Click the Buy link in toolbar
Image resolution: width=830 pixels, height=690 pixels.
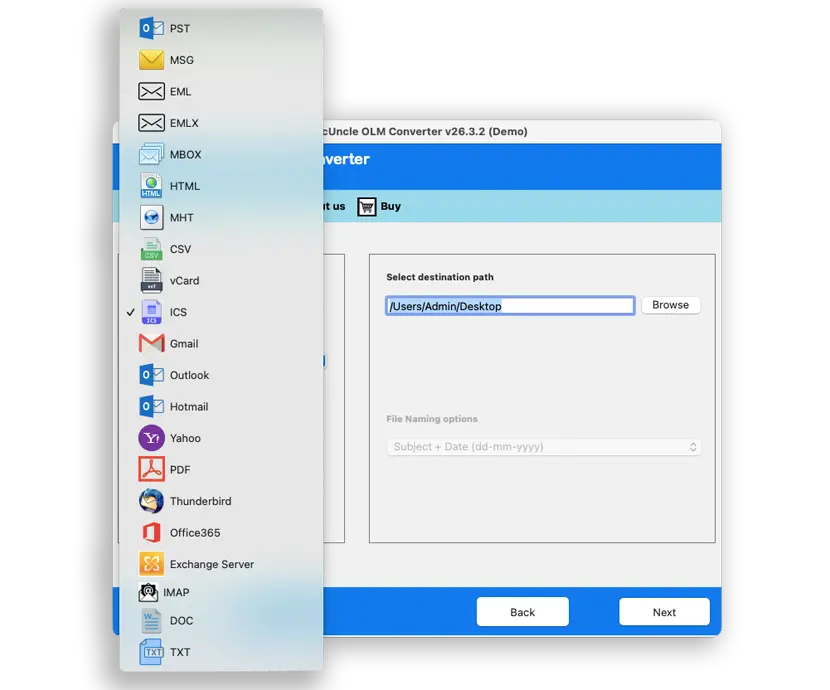point(391,206)
